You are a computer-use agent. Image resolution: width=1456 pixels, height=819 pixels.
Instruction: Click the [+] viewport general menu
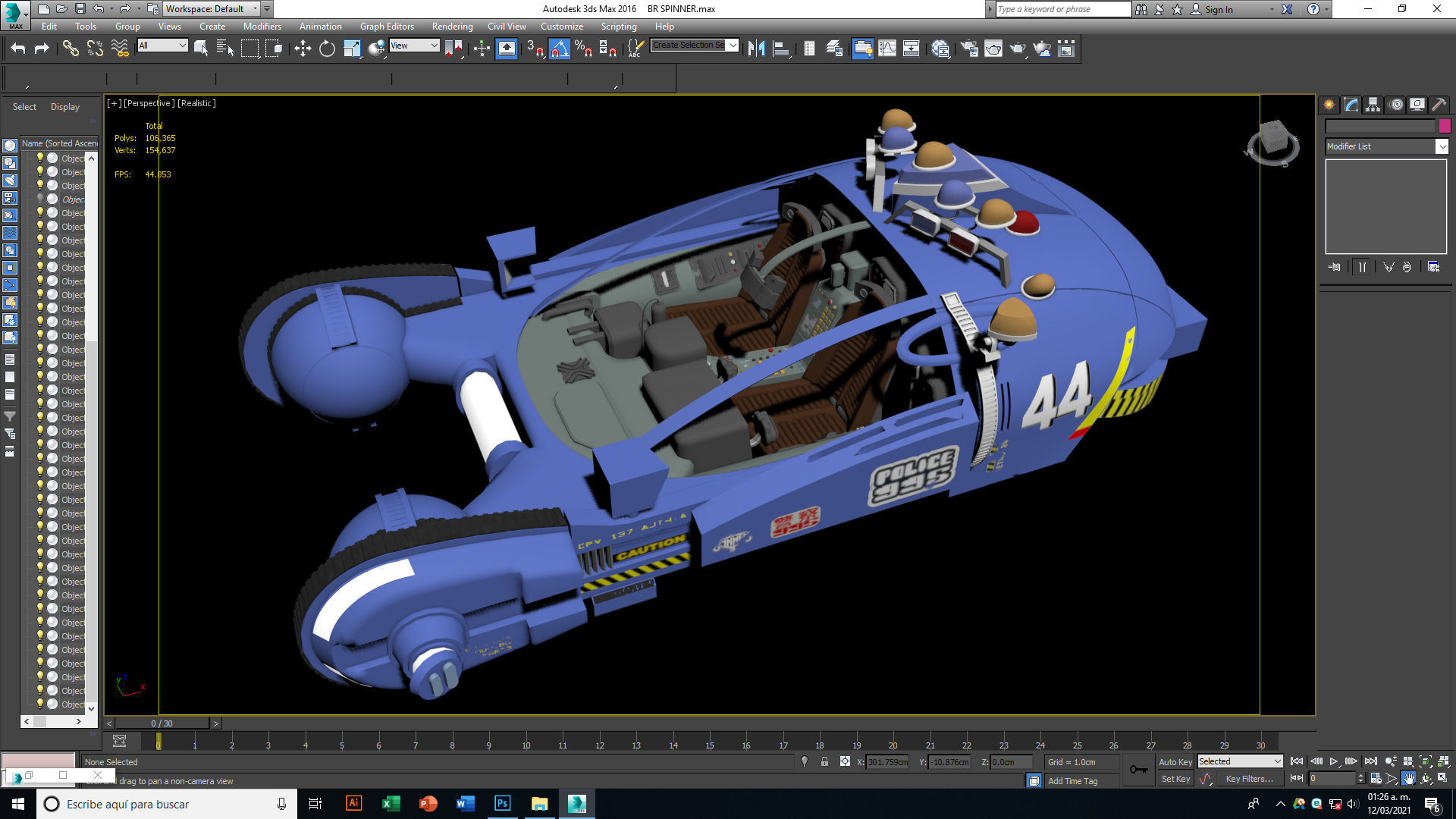tap(115, 103)
